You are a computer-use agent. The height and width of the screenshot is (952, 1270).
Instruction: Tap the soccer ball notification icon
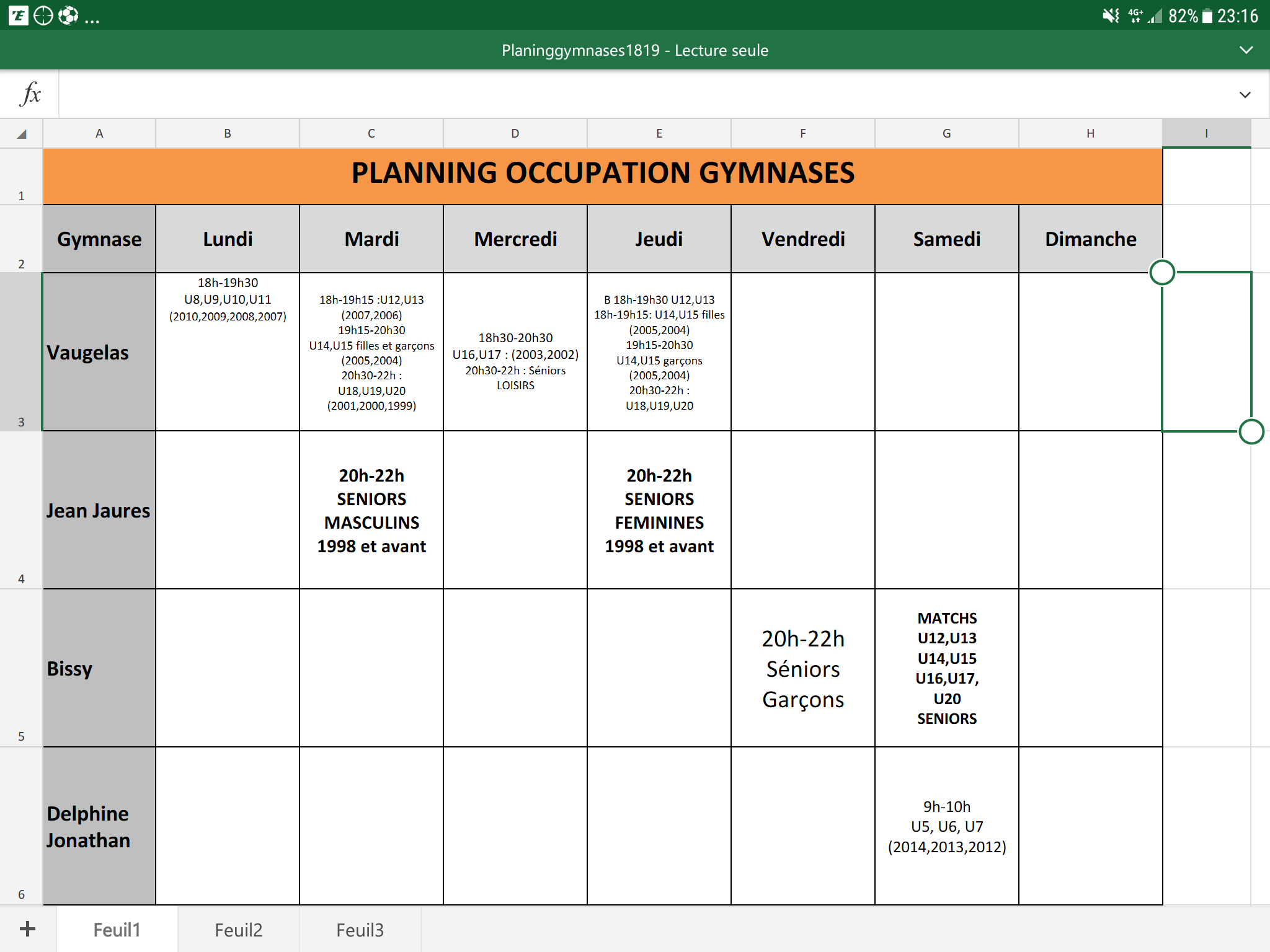tap(68, 15)
